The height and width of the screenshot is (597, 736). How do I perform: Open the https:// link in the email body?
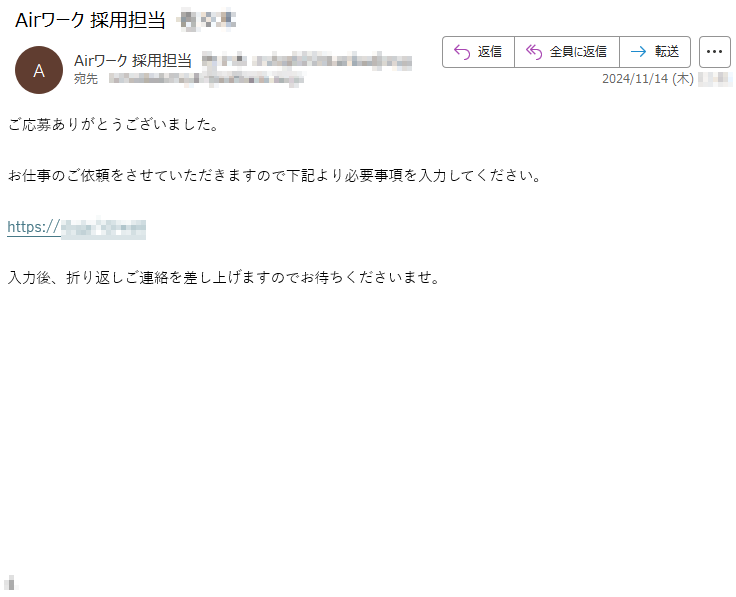point(77,228)
